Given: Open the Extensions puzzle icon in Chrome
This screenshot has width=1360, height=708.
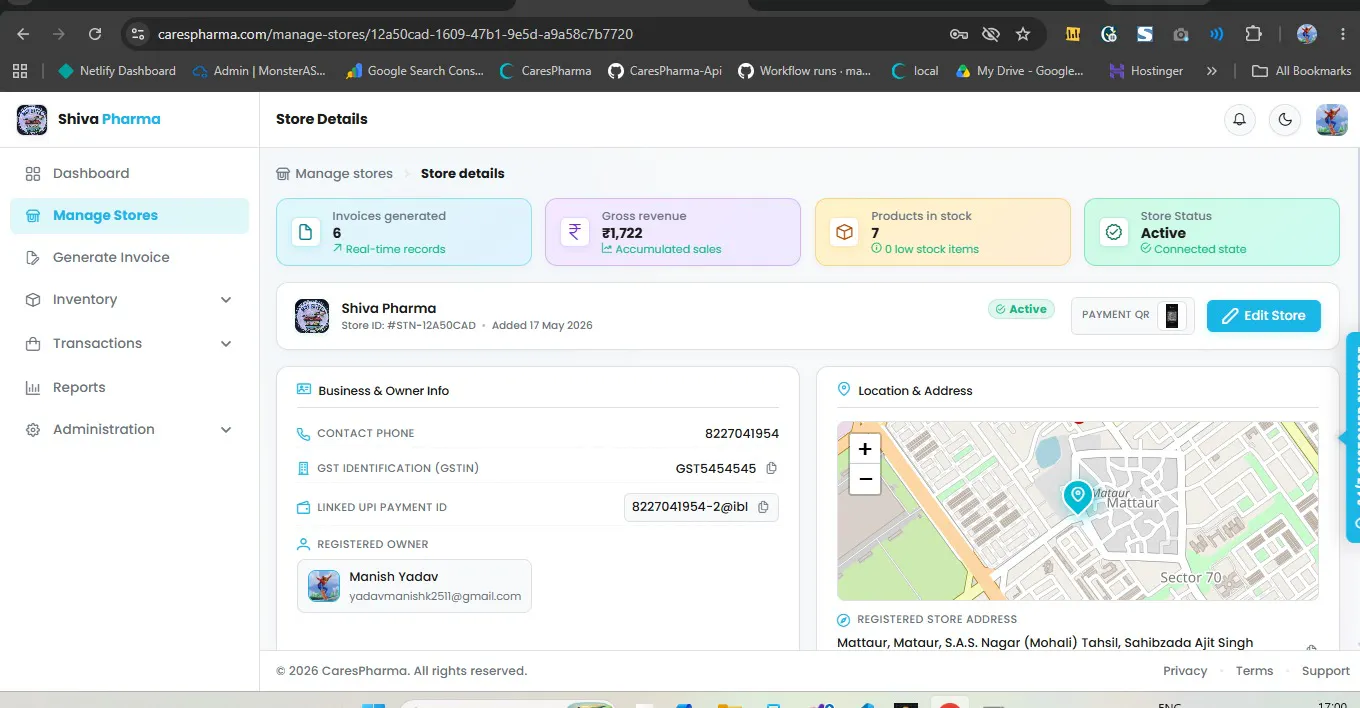Looking at the screenshot, I should (1253, 34).
